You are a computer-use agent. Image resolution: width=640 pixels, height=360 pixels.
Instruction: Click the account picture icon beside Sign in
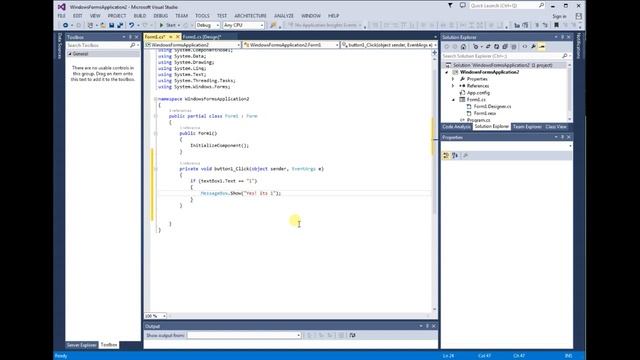[578, 16]
